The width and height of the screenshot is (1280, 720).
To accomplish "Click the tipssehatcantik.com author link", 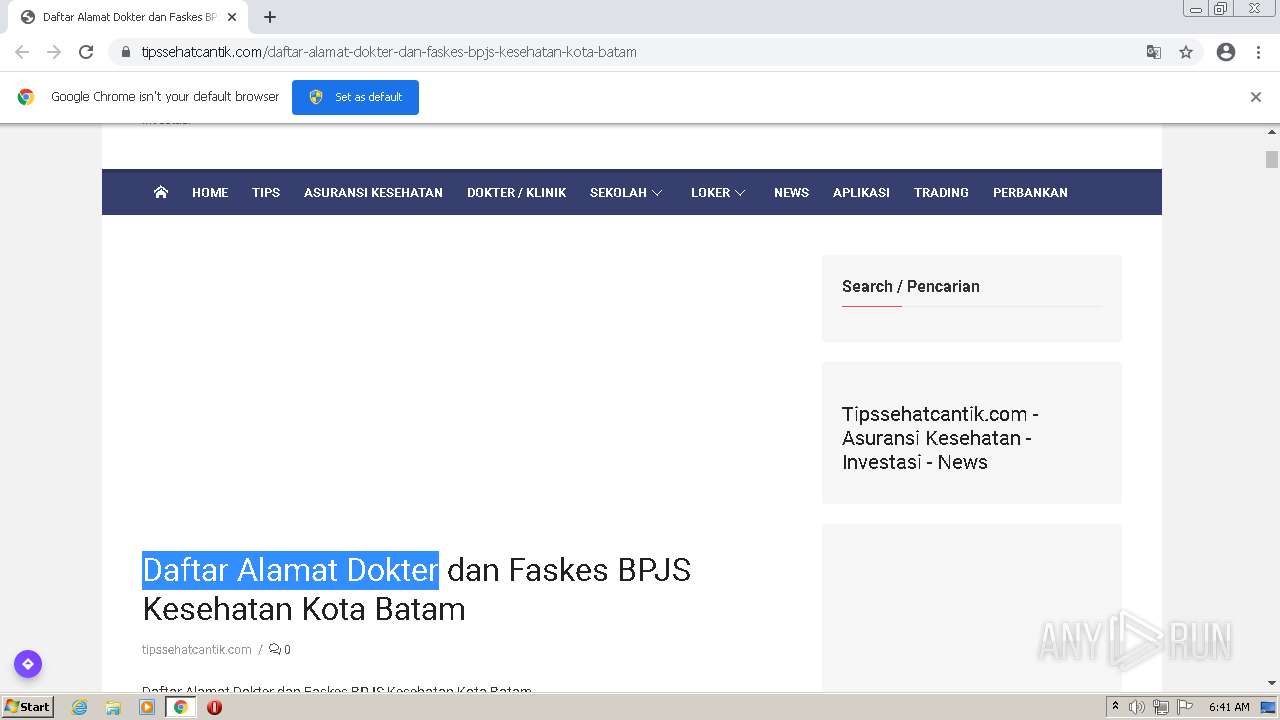I will [x=197, y=649].
